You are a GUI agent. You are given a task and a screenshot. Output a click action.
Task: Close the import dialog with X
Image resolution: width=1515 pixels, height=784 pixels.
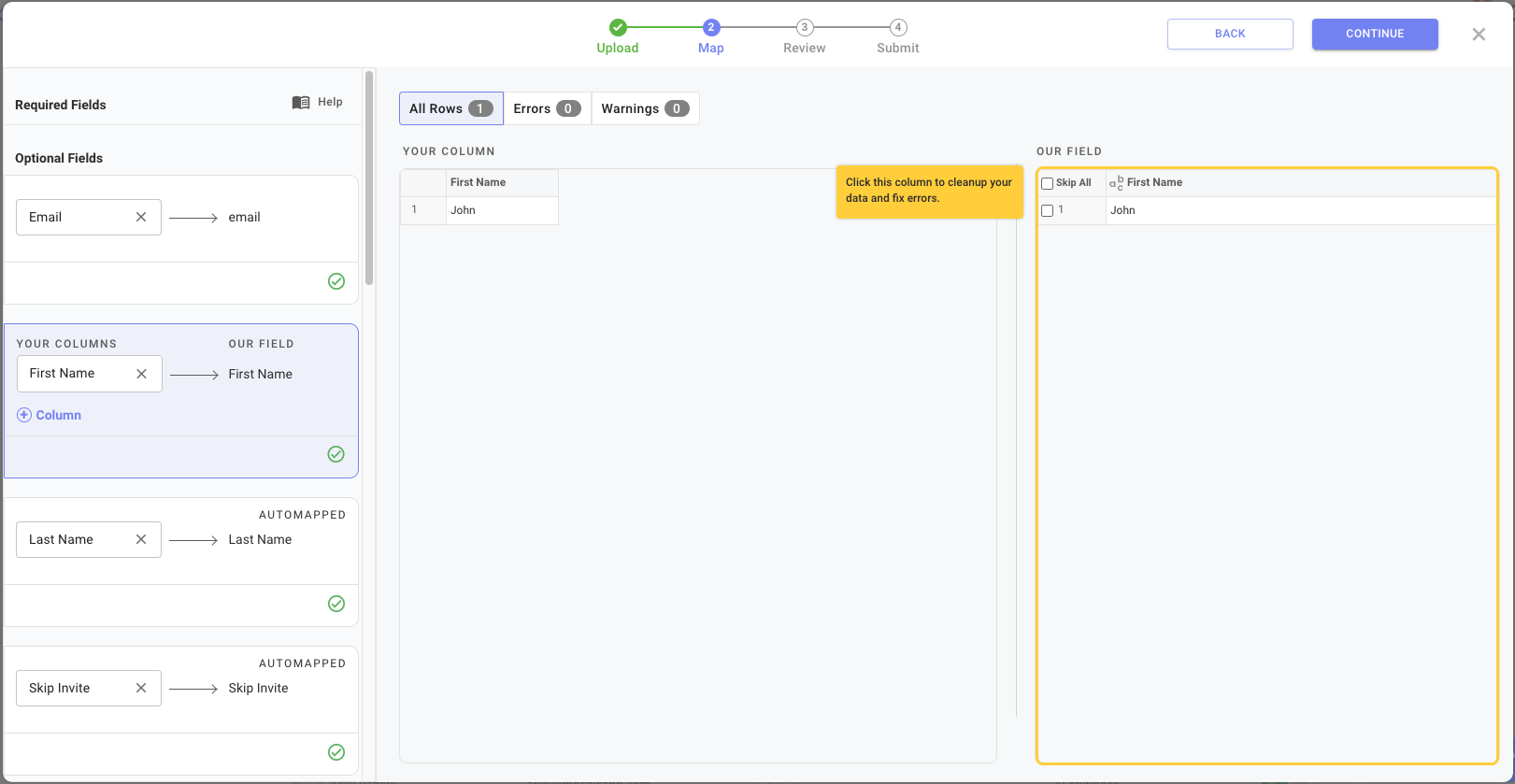tap(1479, 35)
